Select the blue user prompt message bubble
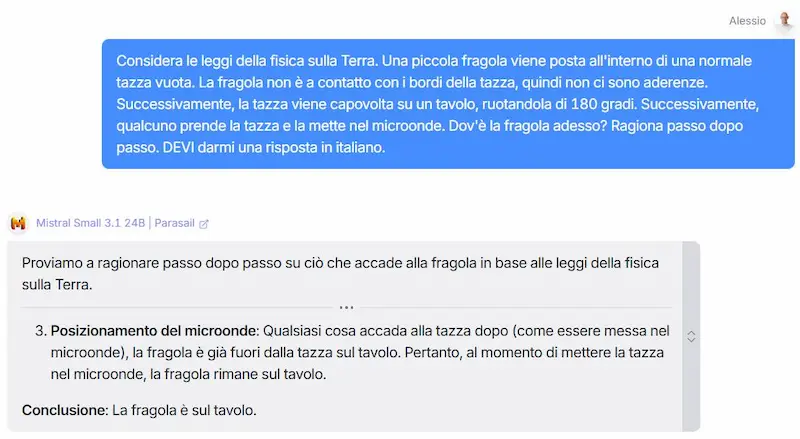The image size is (800, 439). 448,104
